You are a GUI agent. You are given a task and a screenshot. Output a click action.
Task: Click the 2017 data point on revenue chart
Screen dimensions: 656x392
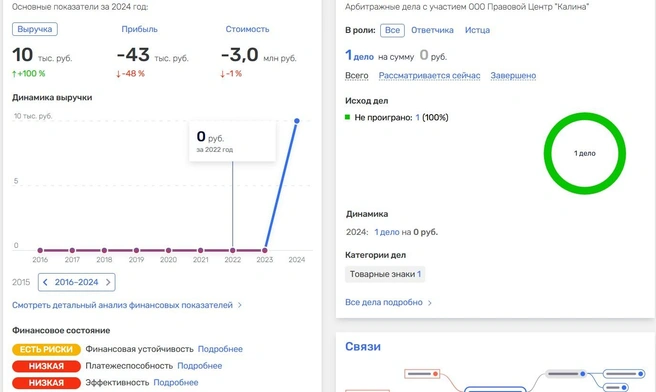point(72,250)
